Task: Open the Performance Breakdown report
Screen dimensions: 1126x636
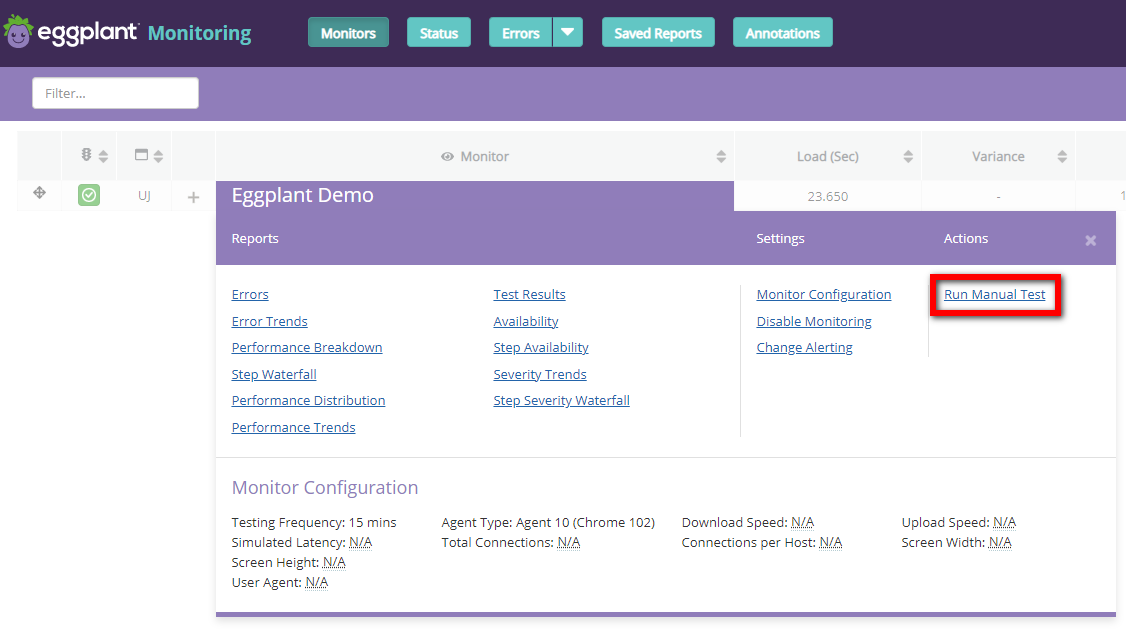Action: 307,347
